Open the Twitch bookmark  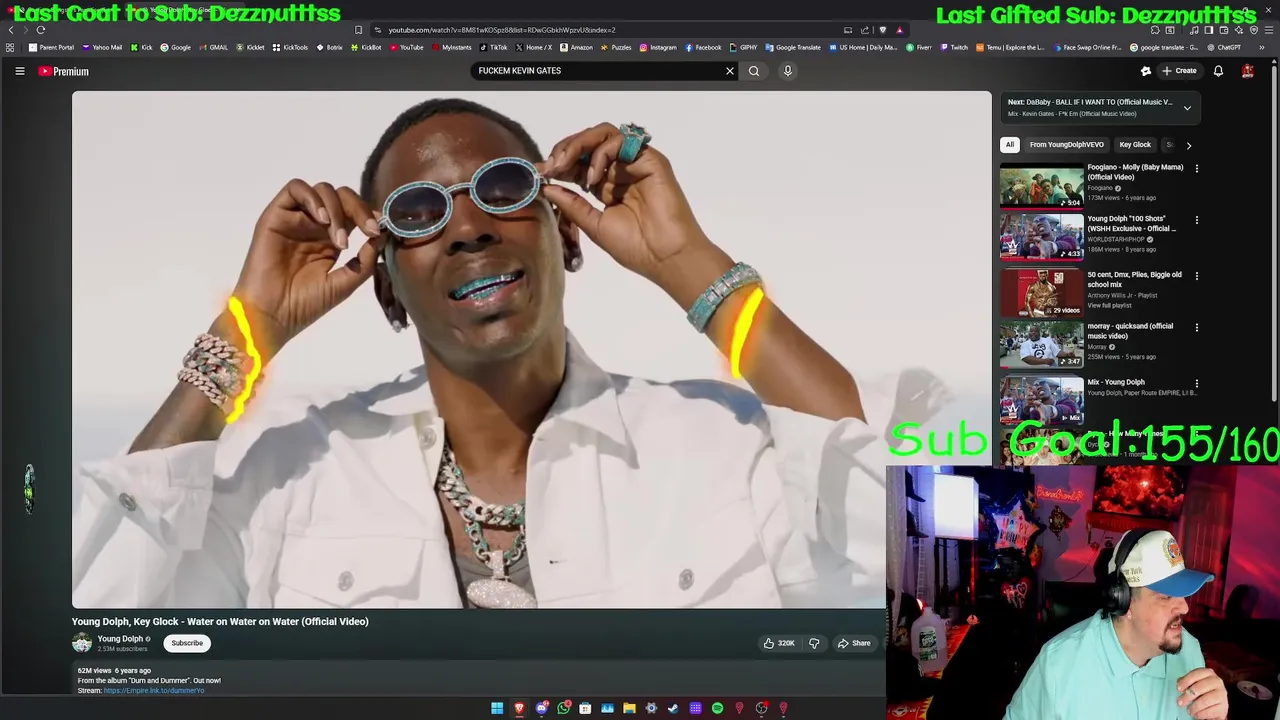pos(953,47)
